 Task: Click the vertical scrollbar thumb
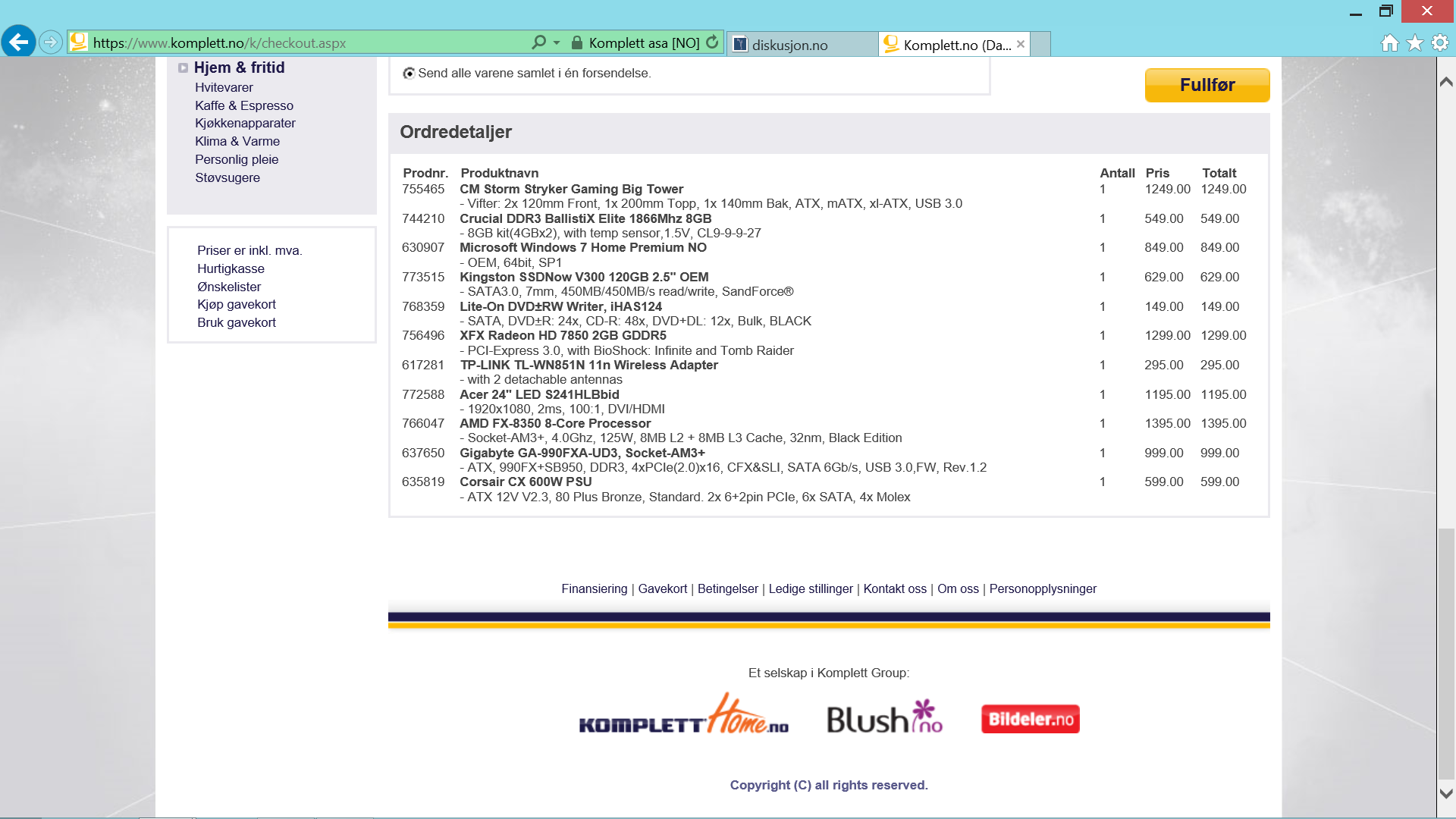point(1446,654)
